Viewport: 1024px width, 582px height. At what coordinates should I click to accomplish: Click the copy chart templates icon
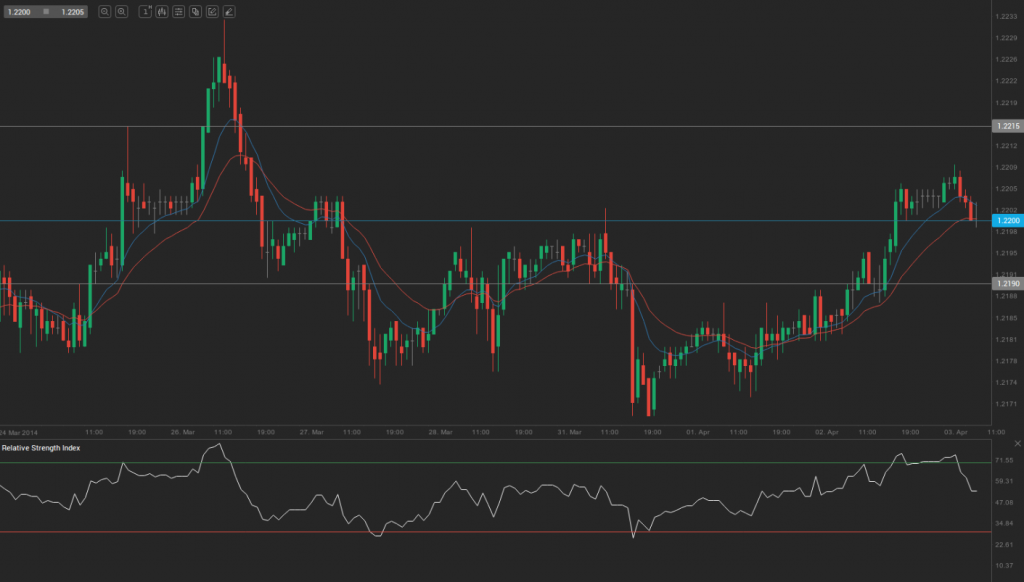(195, 11)
